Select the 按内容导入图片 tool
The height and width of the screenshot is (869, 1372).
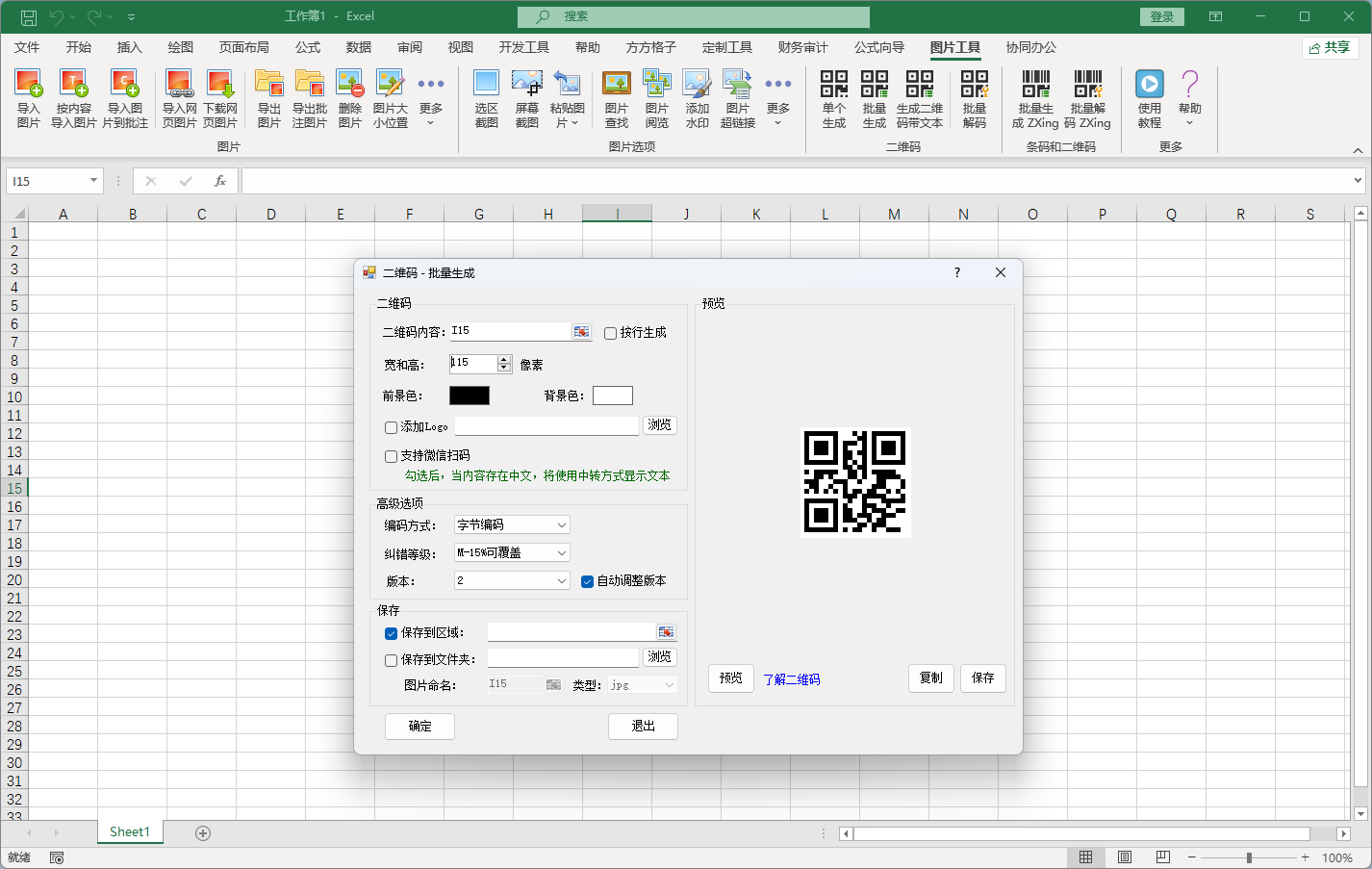pyautogui.click(x=74, y=98)
